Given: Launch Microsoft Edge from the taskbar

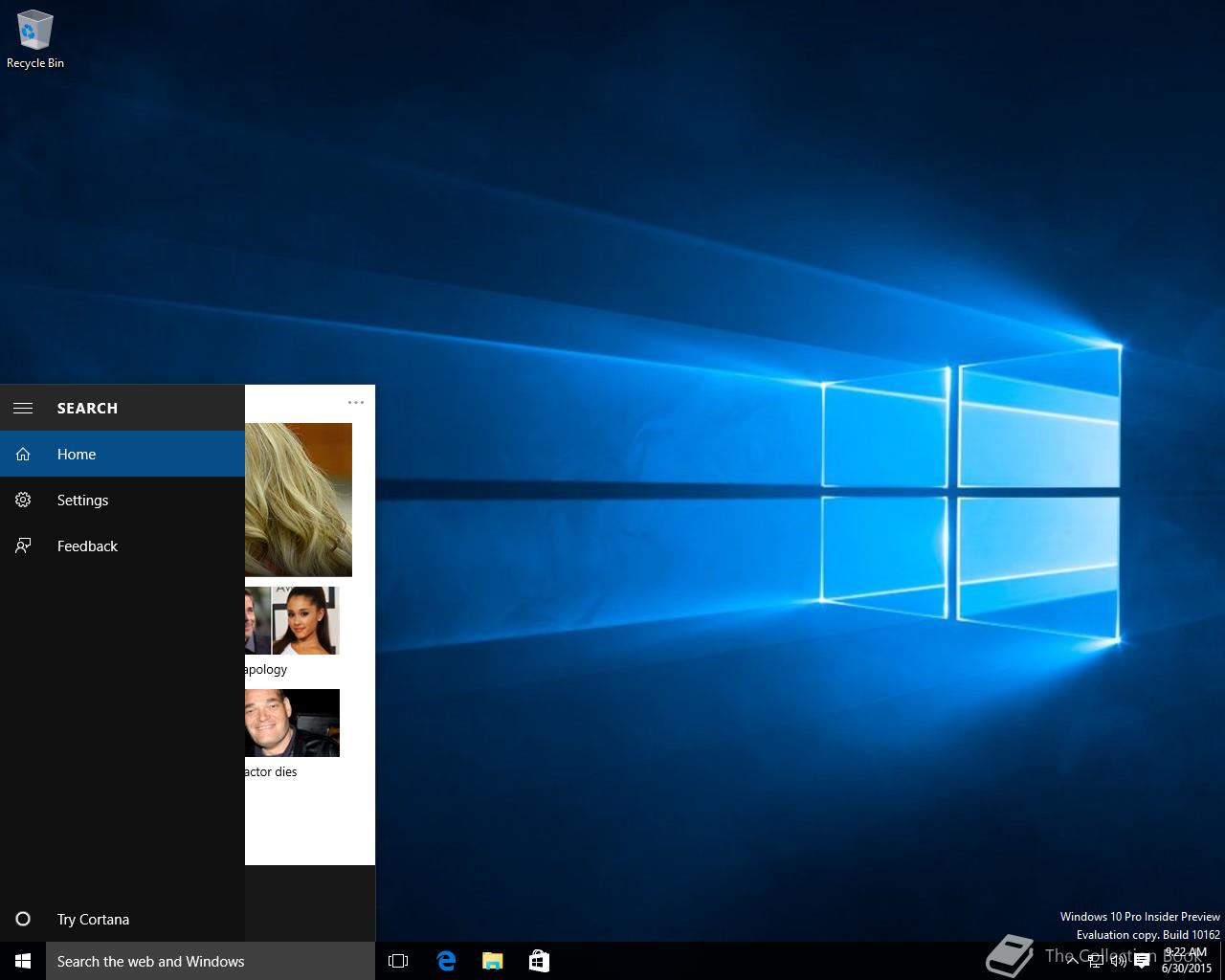Looking at the screenshot, I should [x=446, y=961].
